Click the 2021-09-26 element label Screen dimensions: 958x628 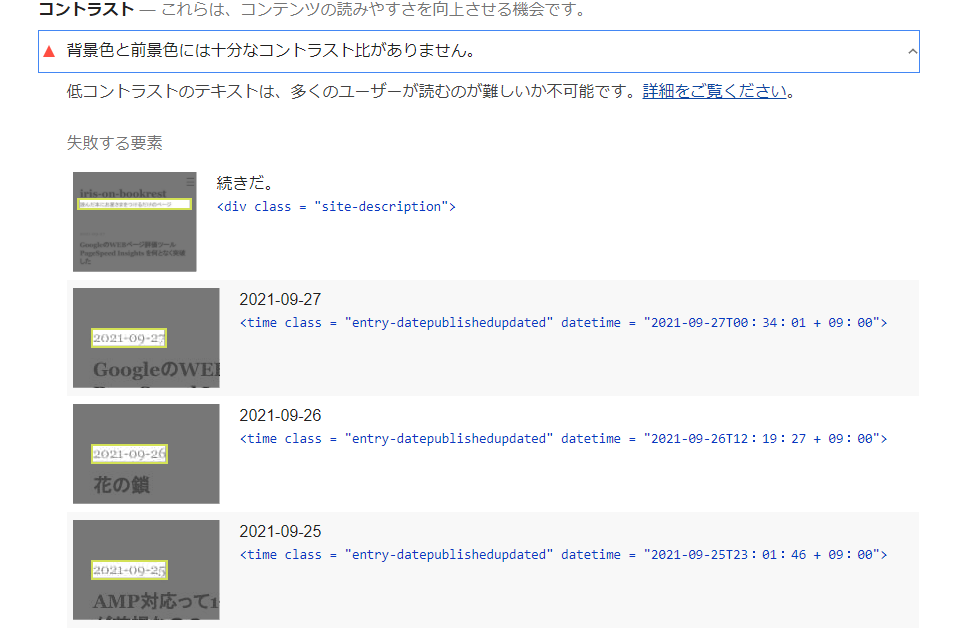point(280,416)
